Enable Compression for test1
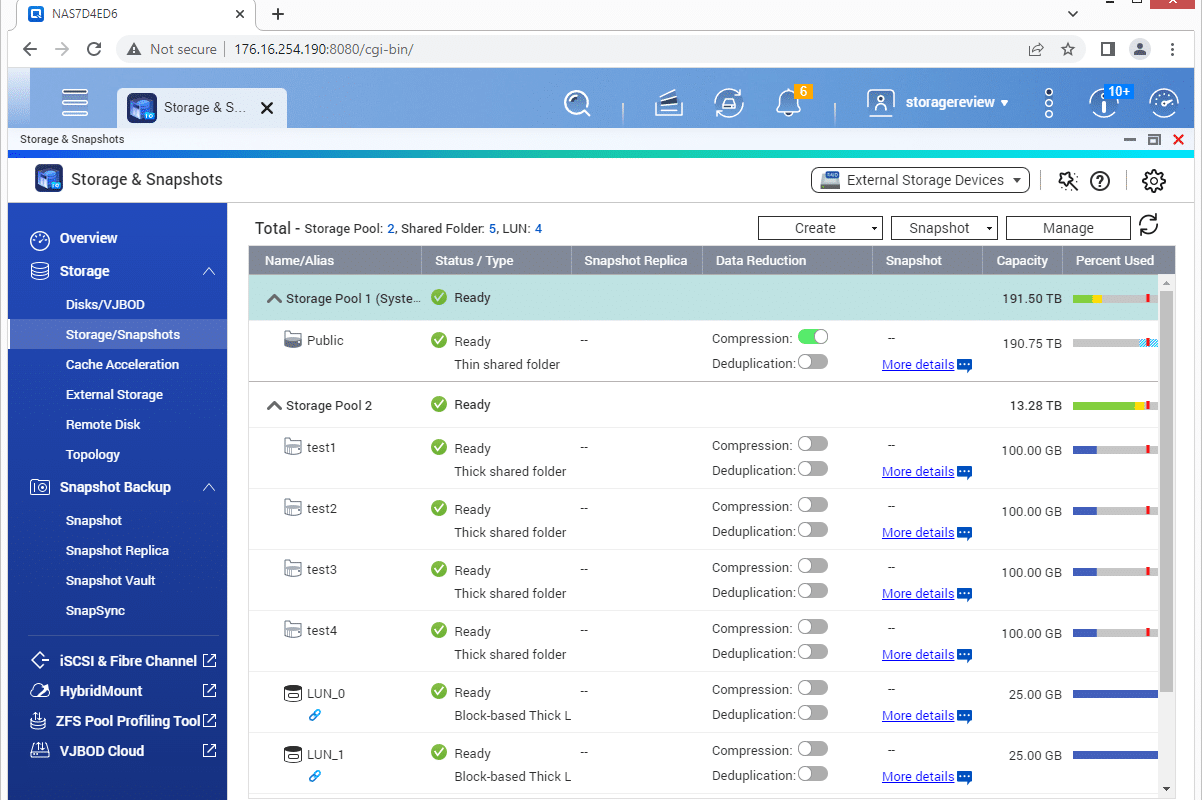The image size is (1202, 800). coord(813,444)
